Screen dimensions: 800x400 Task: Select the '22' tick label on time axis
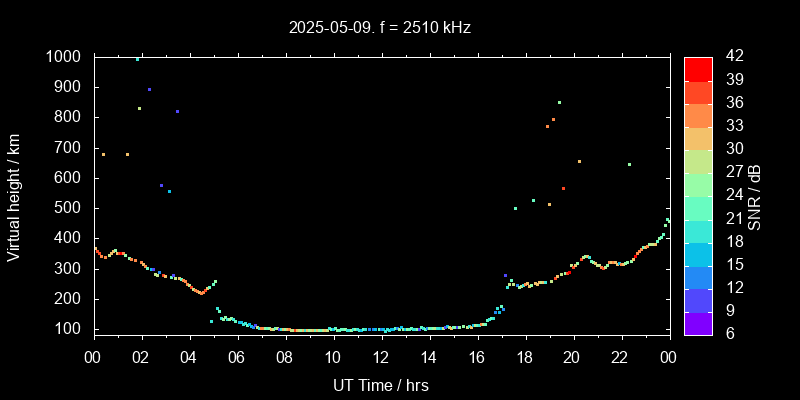pos(620,356)
